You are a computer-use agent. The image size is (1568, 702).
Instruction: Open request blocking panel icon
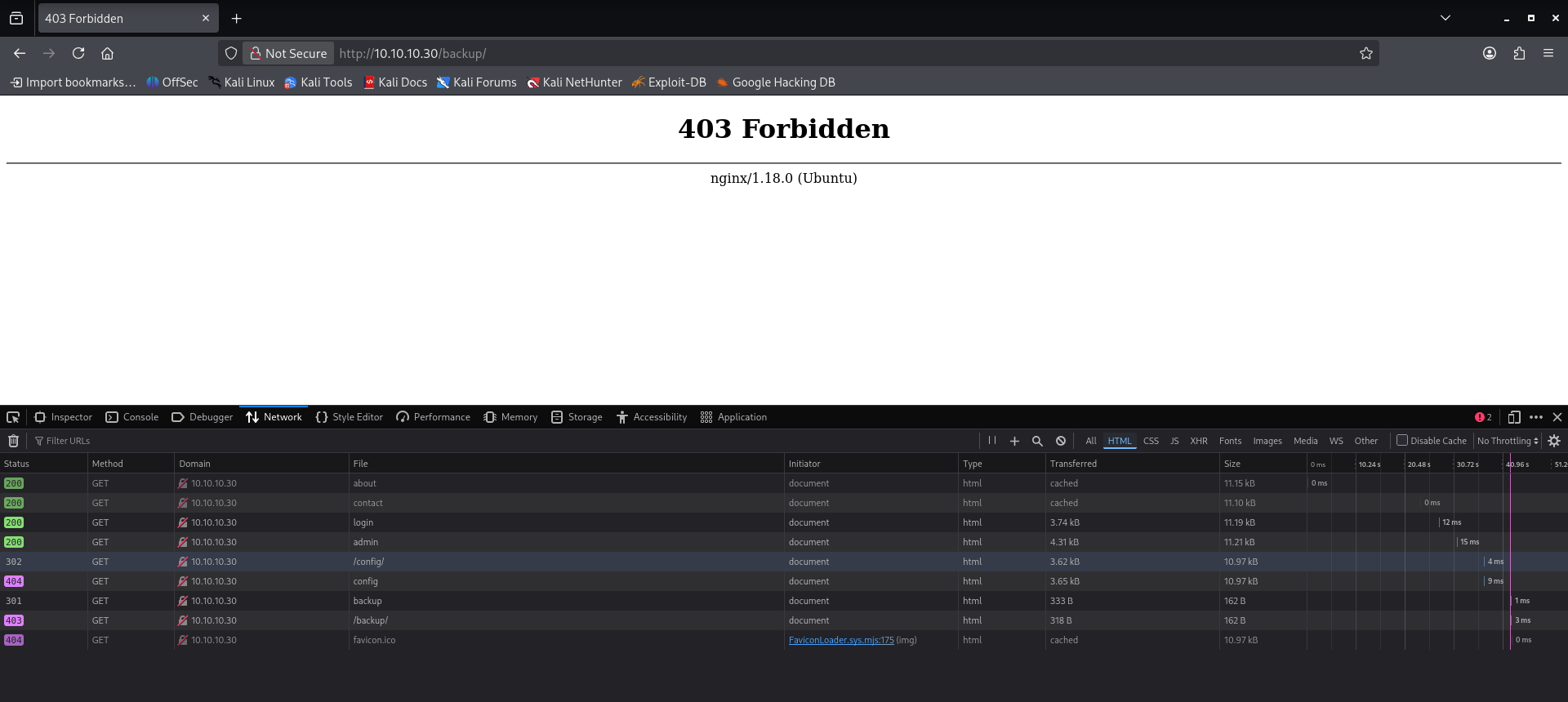pyautogui.click(x=1060, y=441)
